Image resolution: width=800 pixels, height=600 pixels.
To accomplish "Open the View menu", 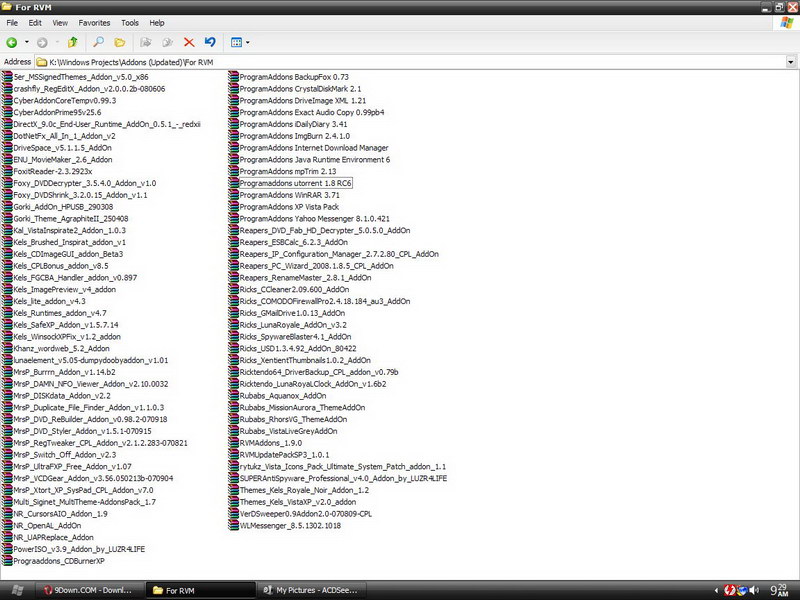I will click(x=60, y=23).
